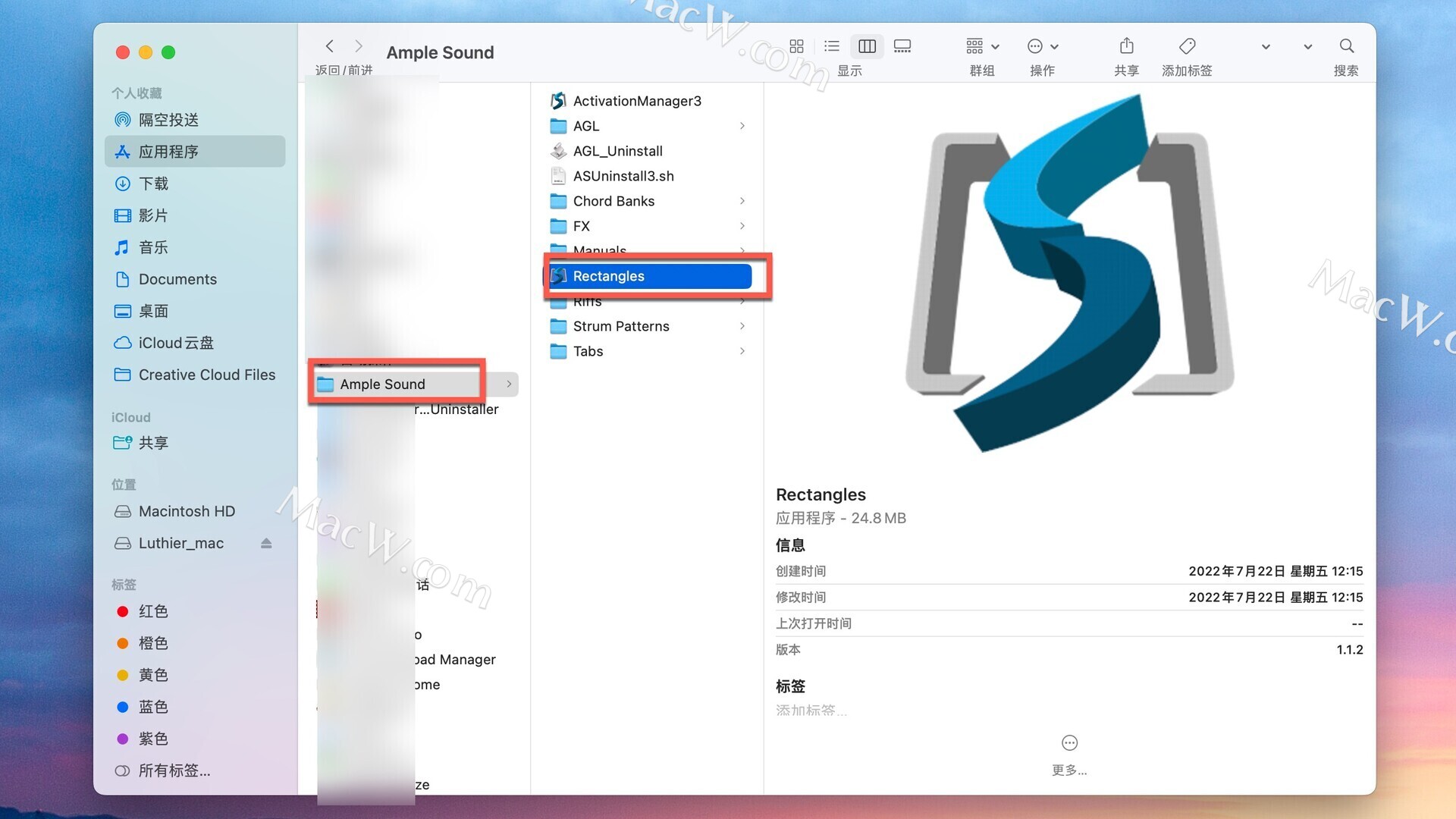Open Music (音乐) in sidebar
The image size is (1456, 819).
click(x=195, y=247)
